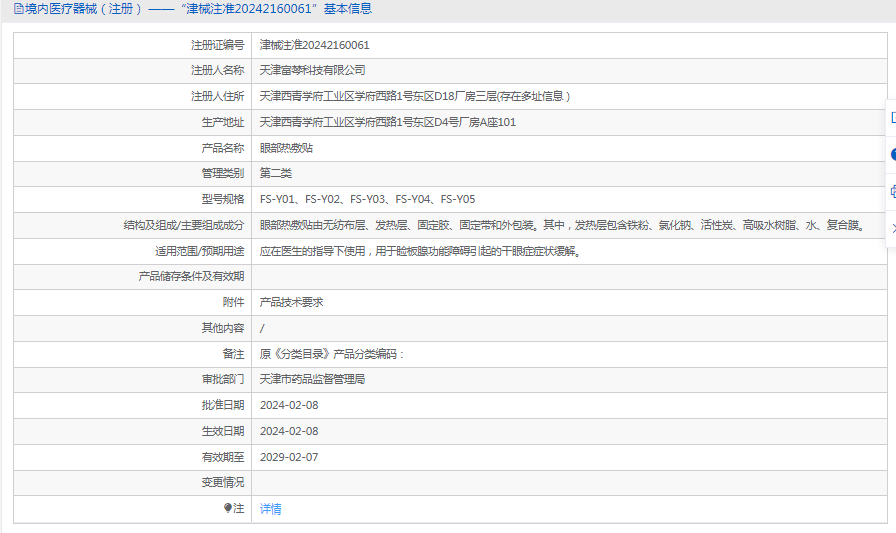
Task: Click the expiry date 2029-02-07
Action: pyautogui.click(x=288, y=457)
